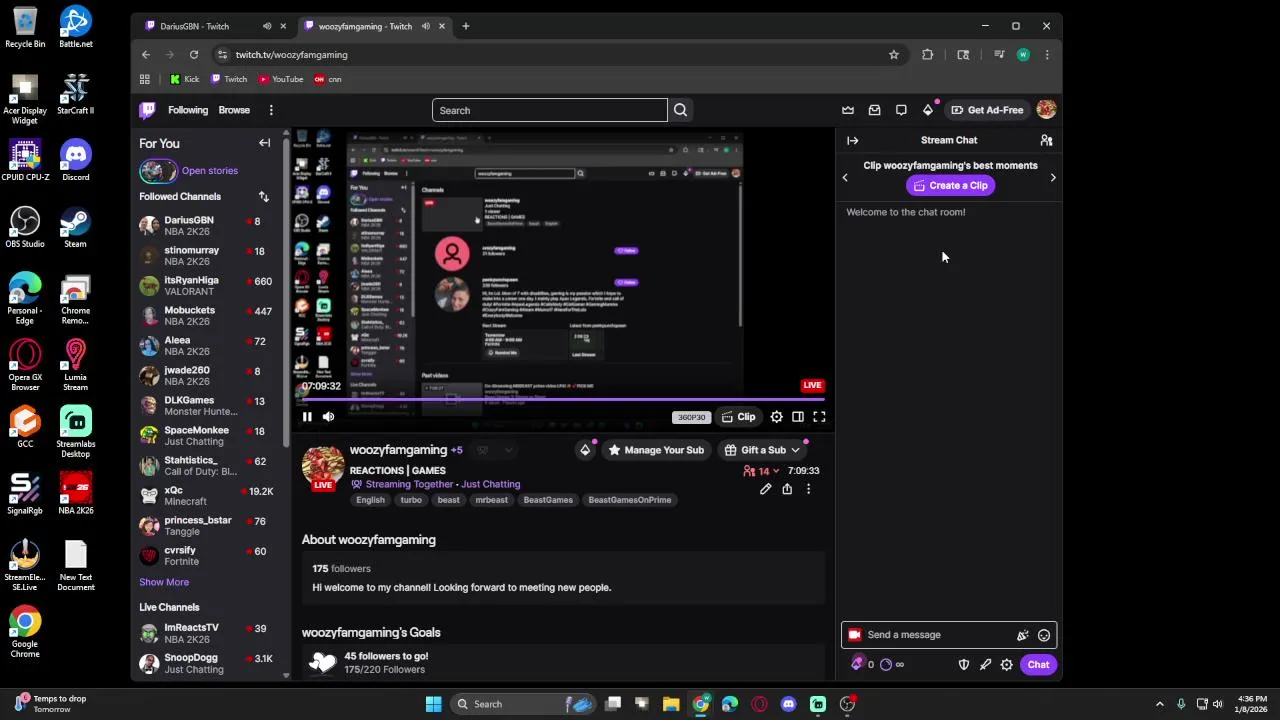Click Manage Your Sub button

[656, 451]
